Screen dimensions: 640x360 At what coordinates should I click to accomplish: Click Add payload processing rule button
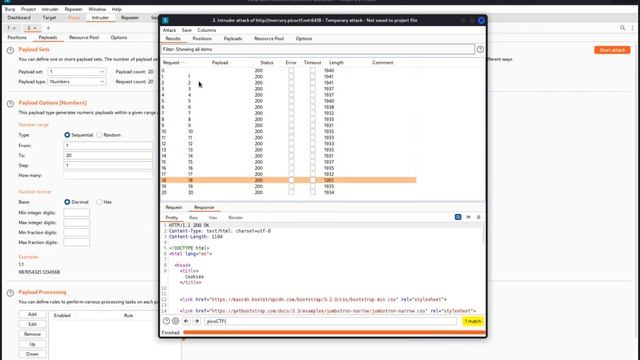(32, 314)
